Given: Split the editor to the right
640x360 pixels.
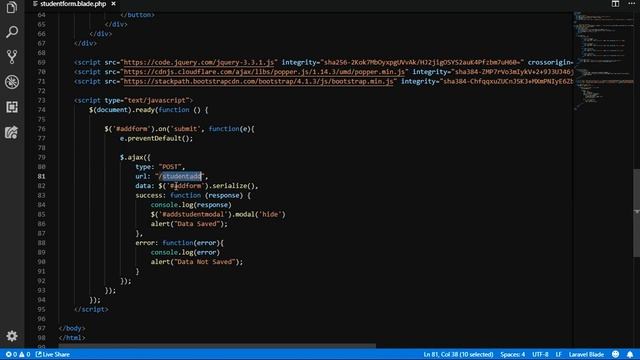Looking at the screenshot, I should [x=615, y=4].
